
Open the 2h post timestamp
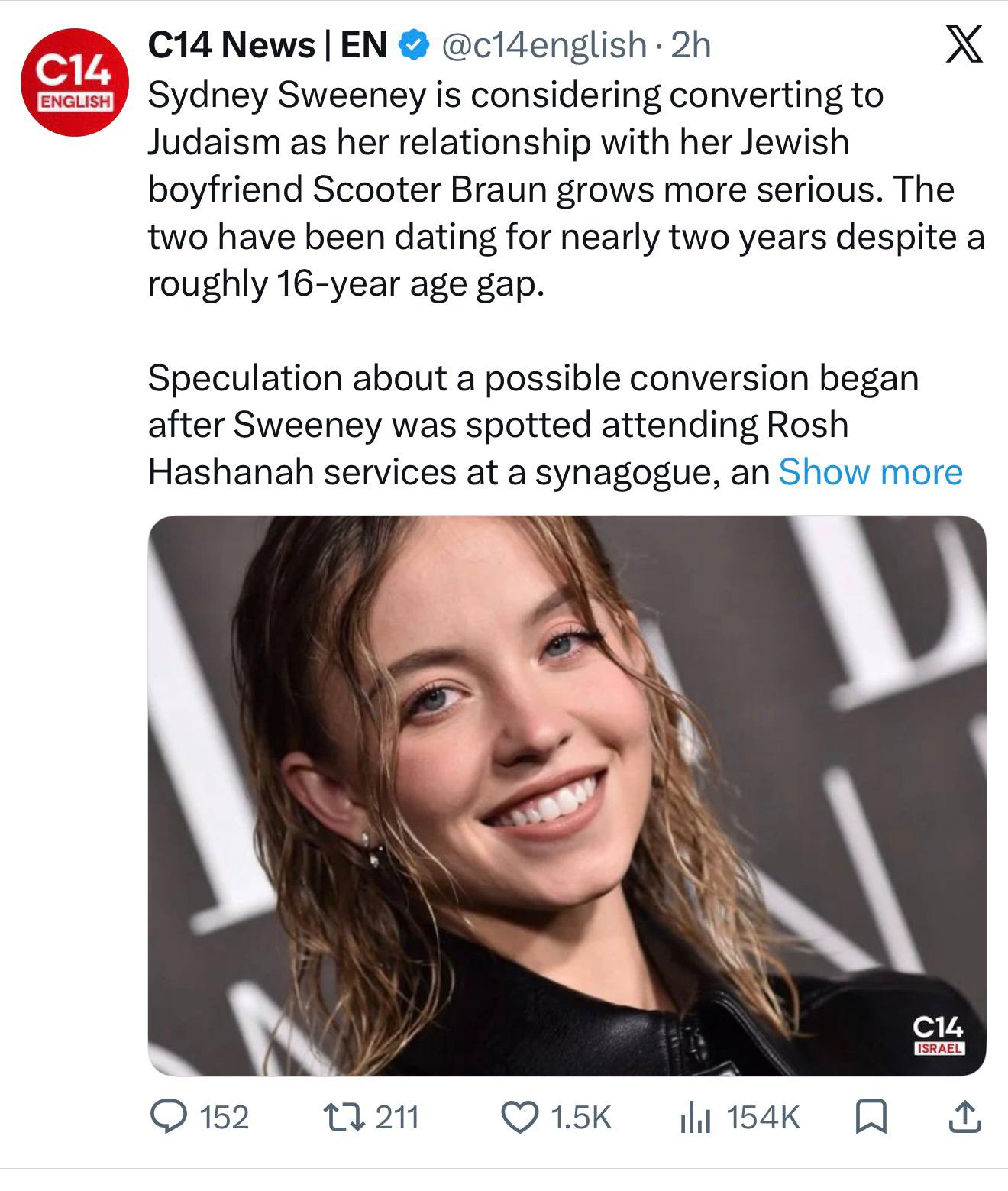(691, 45)
